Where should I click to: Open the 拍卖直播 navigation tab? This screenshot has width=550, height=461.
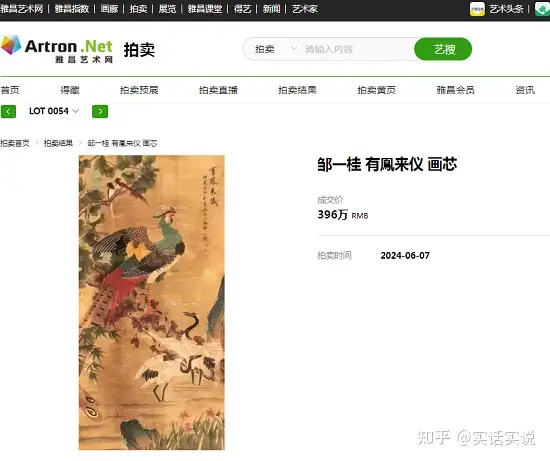pos(218,90)
